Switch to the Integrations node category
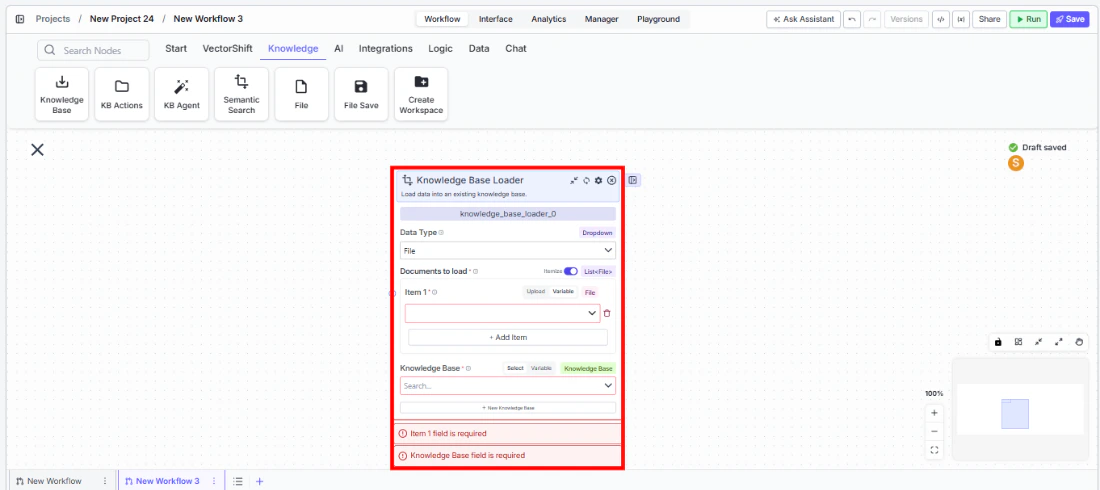 [386, 48]
